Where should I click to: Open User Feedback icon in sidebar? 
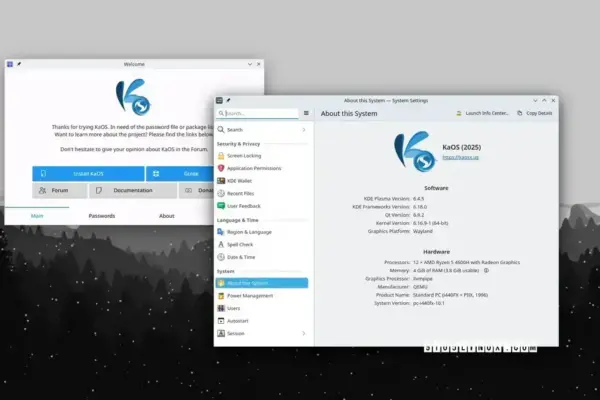221,206
